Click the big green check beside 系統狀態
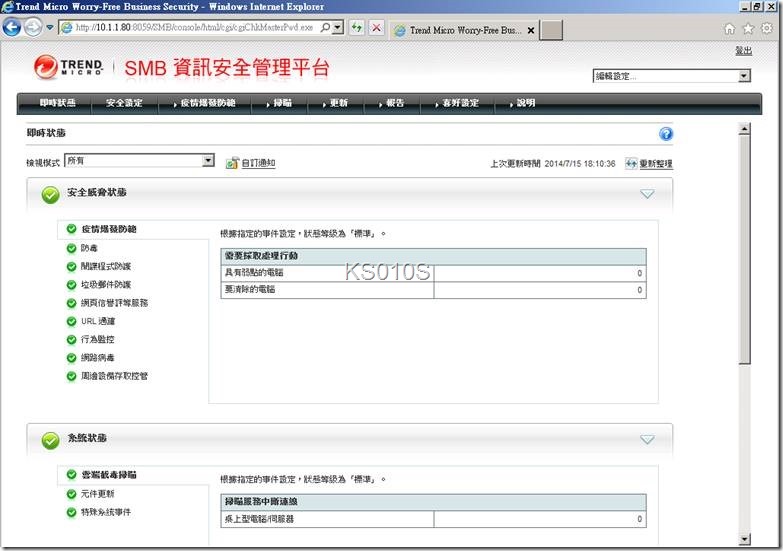Viewport: 783px width, 551px height. (50, 441)
